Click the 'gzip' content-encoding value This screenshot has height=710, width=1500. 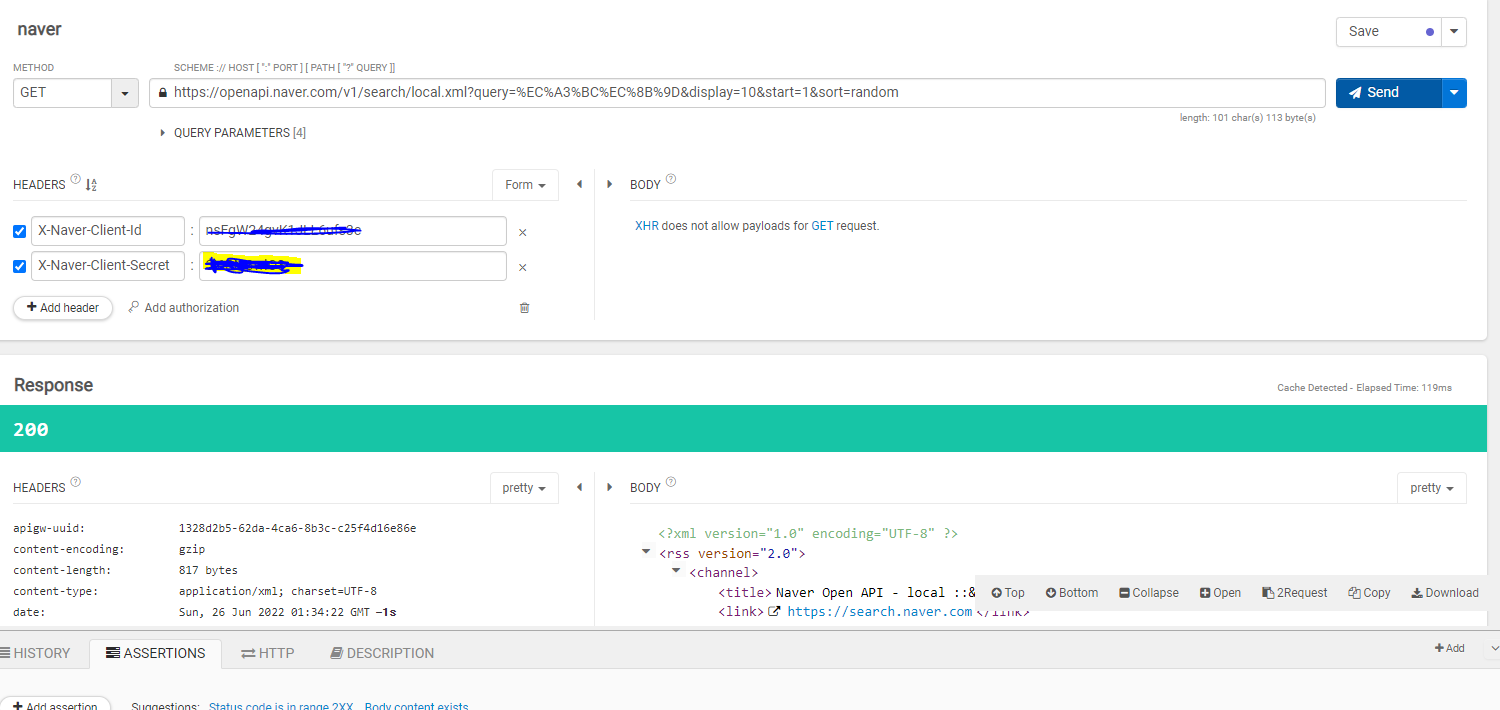click(x=191, y=549)
